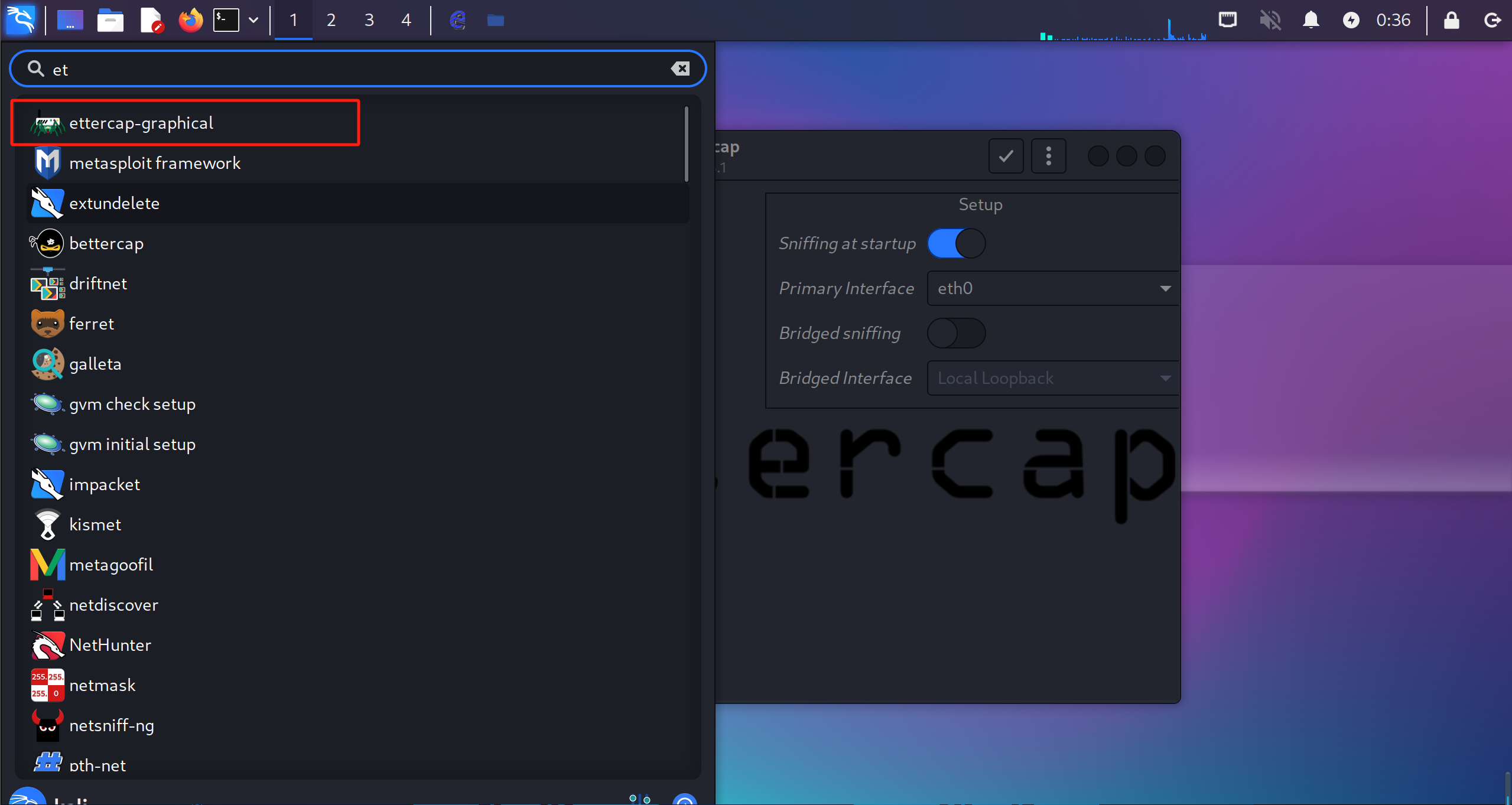The image size is (1512, 805).
Task: Select netdiscover in the results list
Action: 113,605
